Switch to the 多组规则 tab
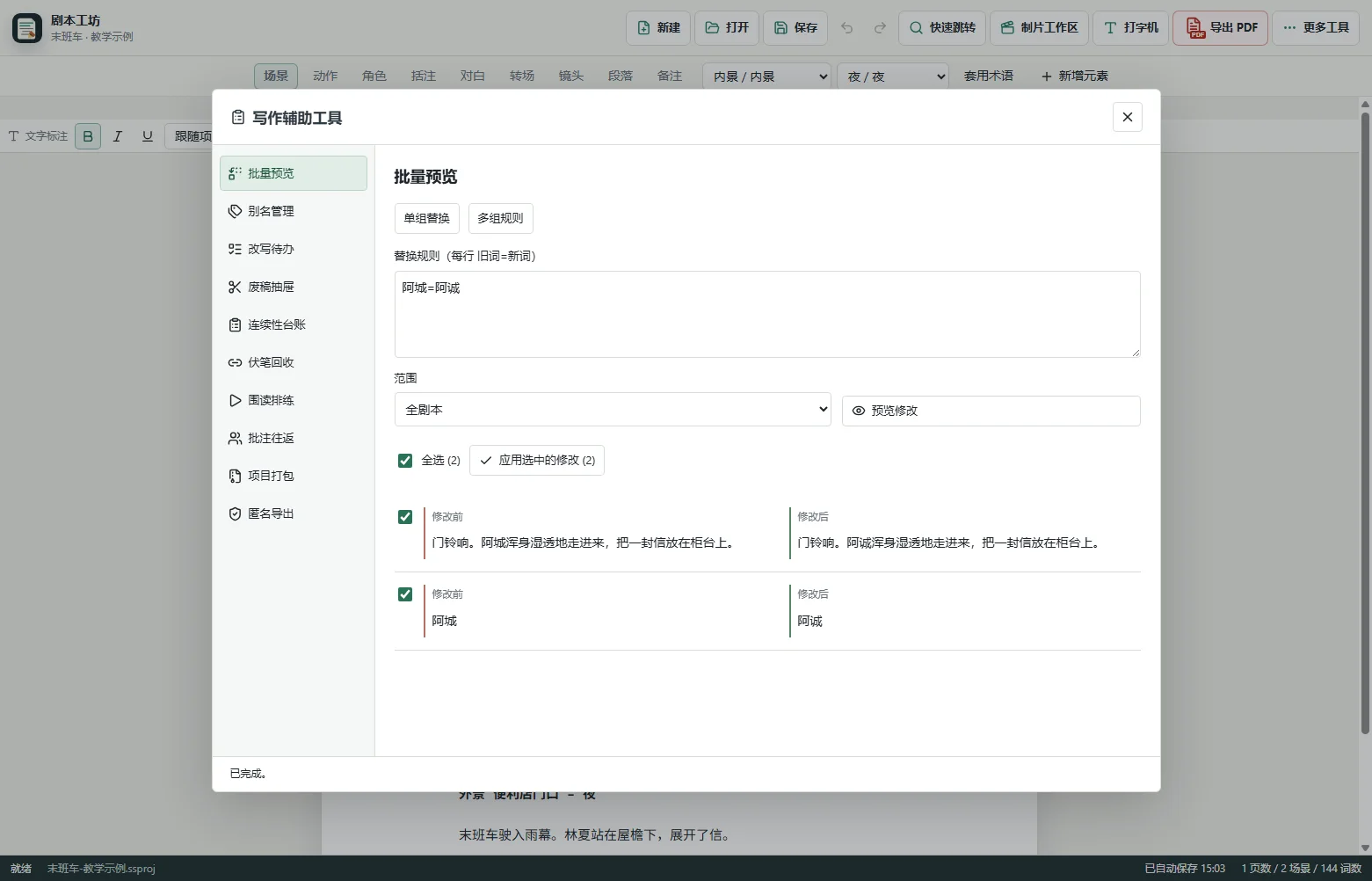Screen dimensions: 1372x881 (x=501, y=218)
